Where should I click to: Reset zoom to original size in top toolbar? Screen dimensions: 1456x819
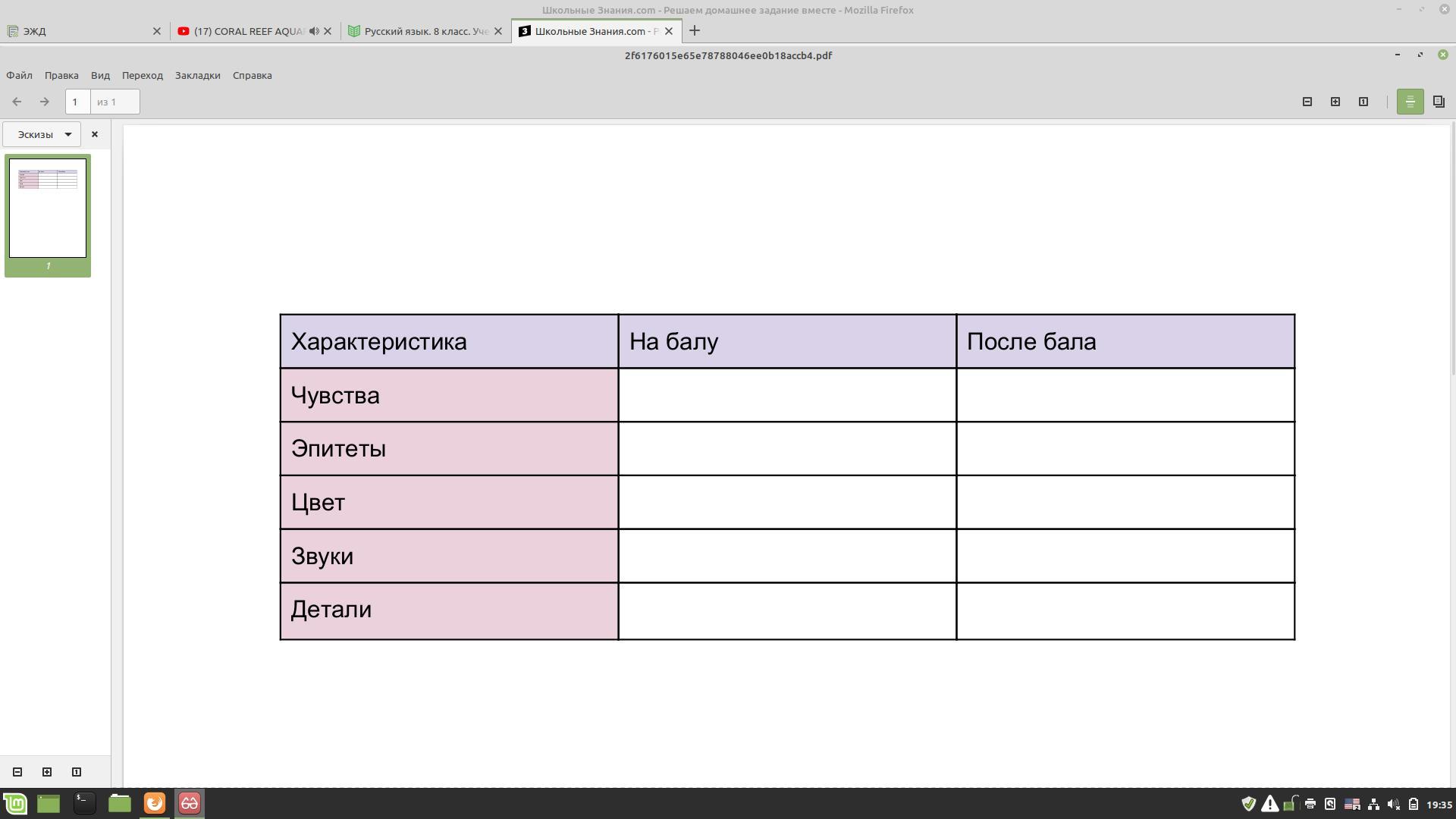tap(1363, 102)
